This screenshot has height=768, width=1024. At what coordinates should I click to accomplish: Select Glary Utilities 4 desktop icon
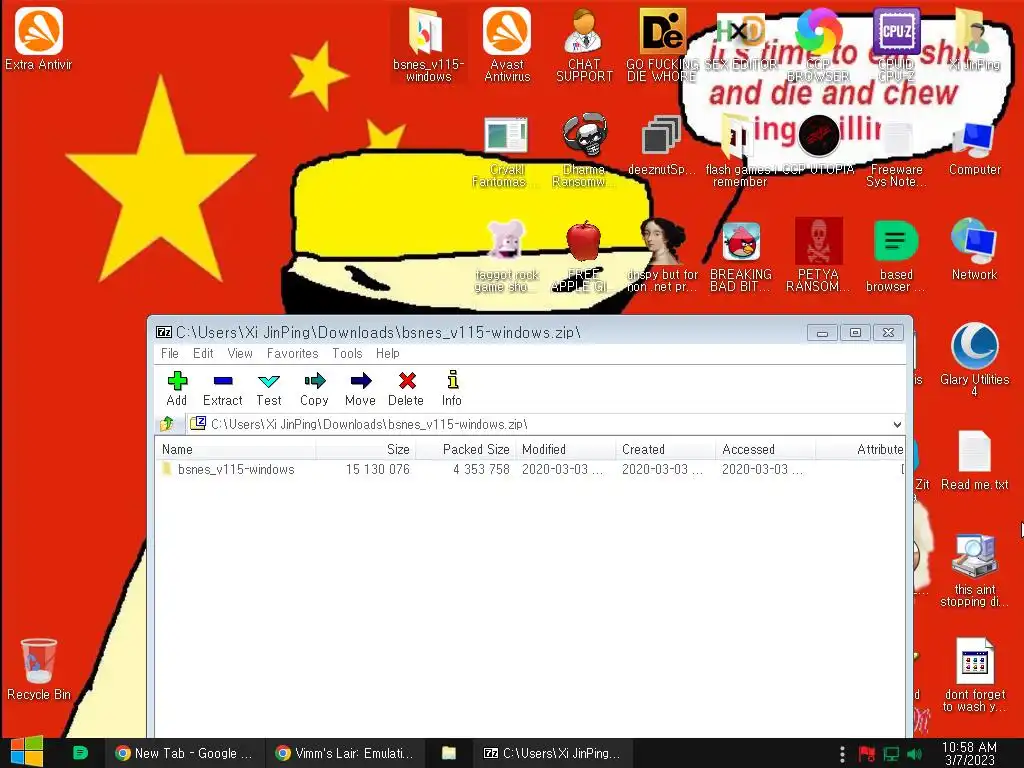click(x=974, y=359)
